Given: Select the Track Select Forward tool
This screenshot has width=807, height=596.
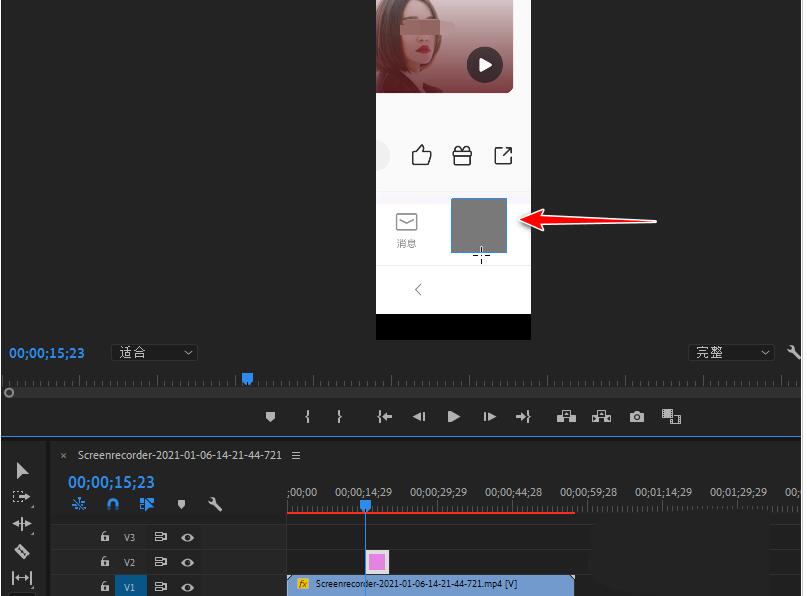Looking at the screenshot, I should pos(22,496).
